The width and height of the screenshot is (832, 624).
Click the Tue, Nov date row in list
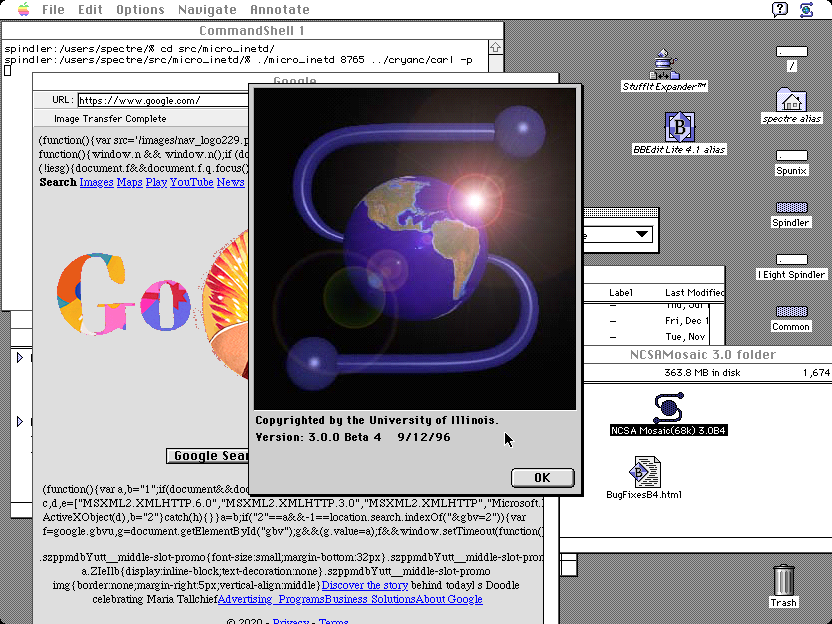pos(685,336)
